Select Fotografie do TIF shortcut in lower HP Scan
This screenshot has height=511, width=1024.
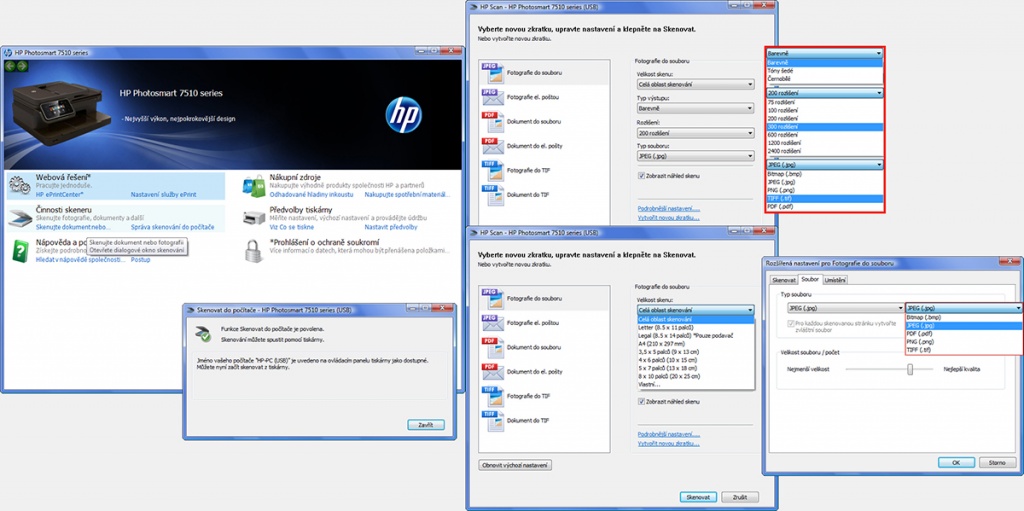pos(543,396)
